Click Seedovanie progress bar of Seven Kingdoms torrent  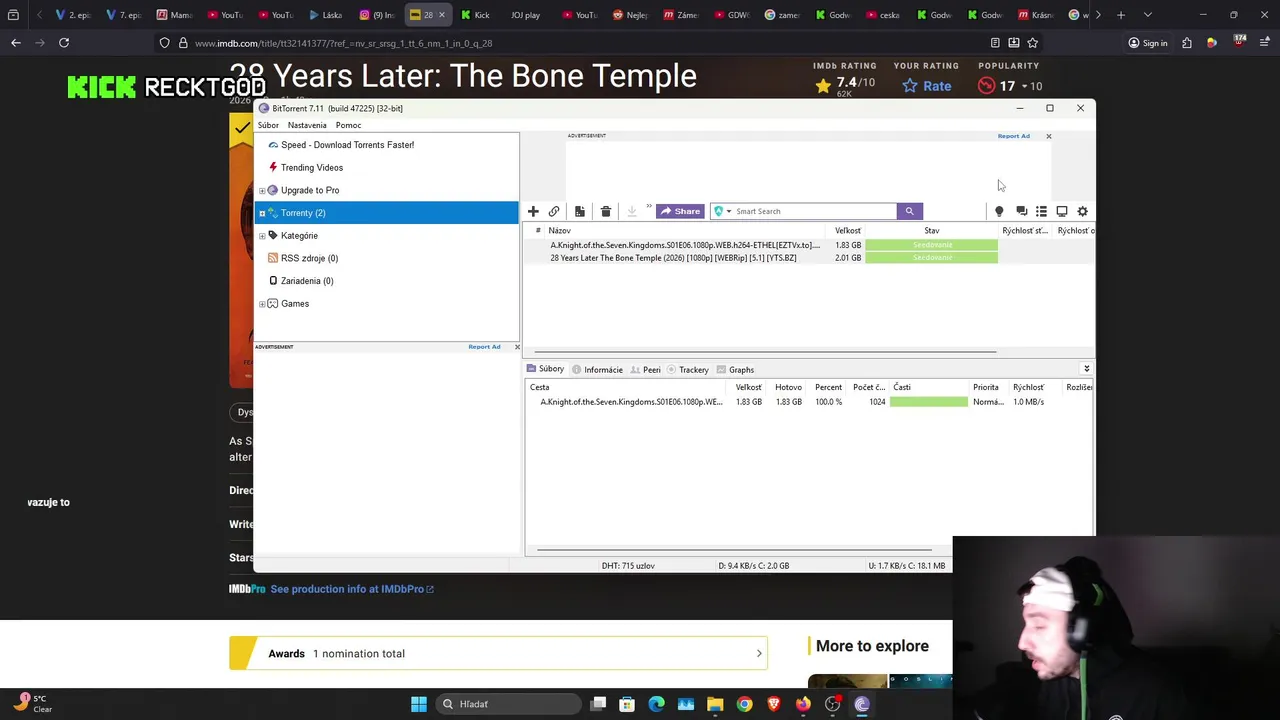point(931,245)
